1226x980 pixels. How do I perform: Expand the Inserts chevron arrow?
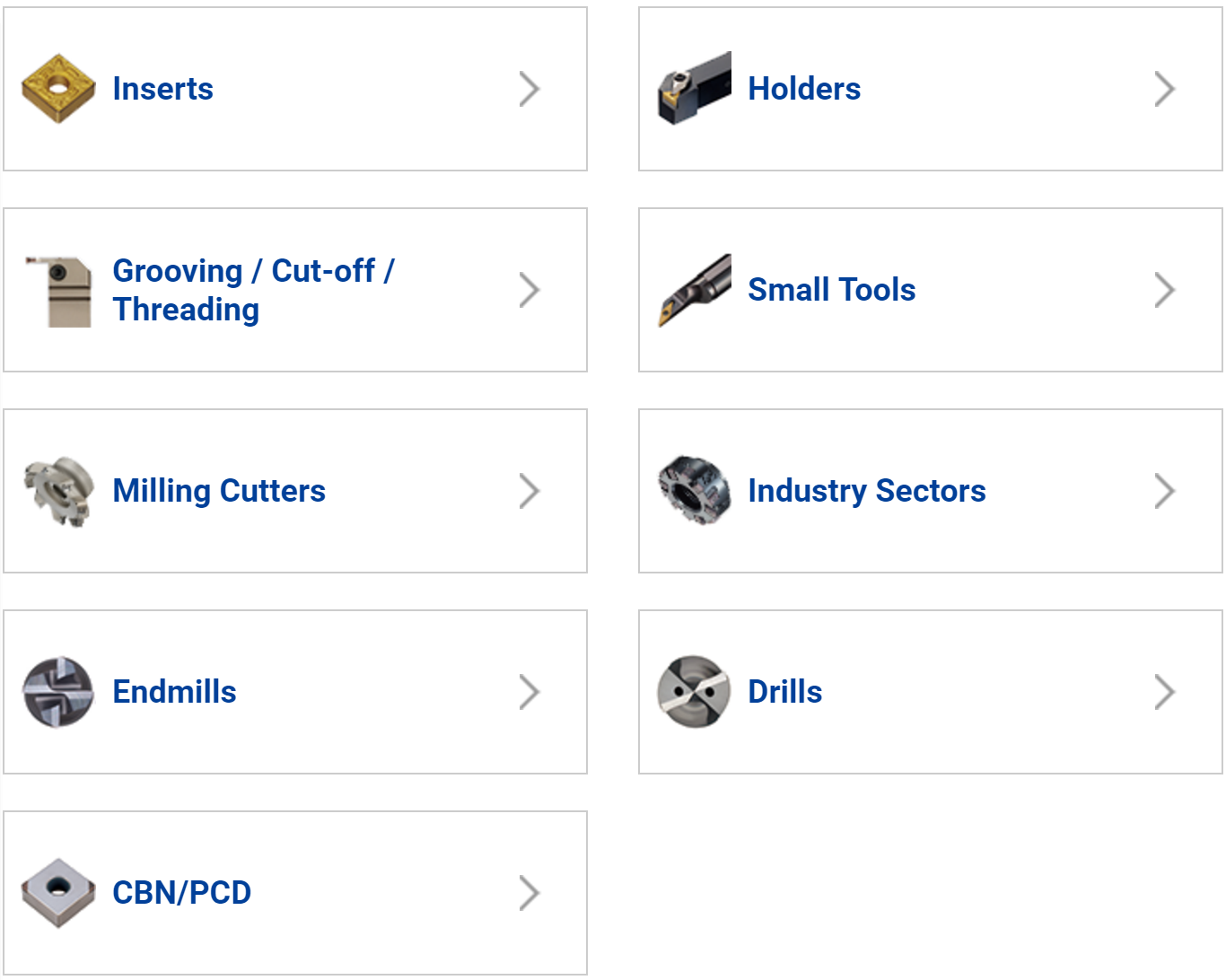pyautogui.click(x=530, y=89)
